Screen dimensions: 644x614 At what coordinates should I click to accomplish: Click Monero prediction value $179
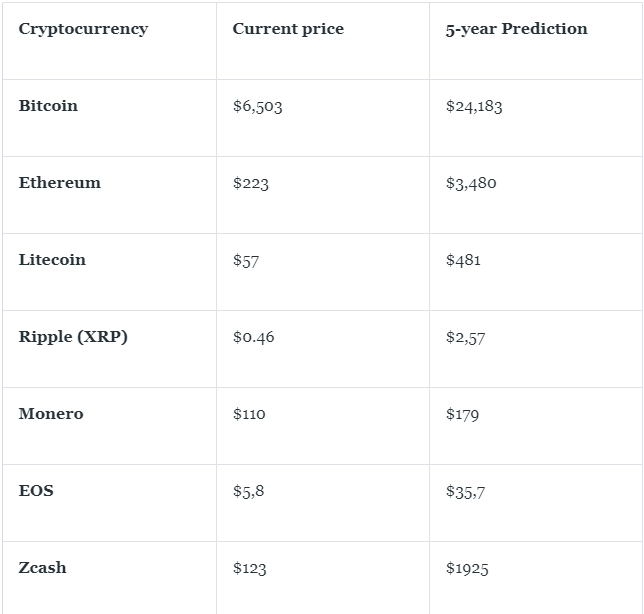(x=462, y=415)
